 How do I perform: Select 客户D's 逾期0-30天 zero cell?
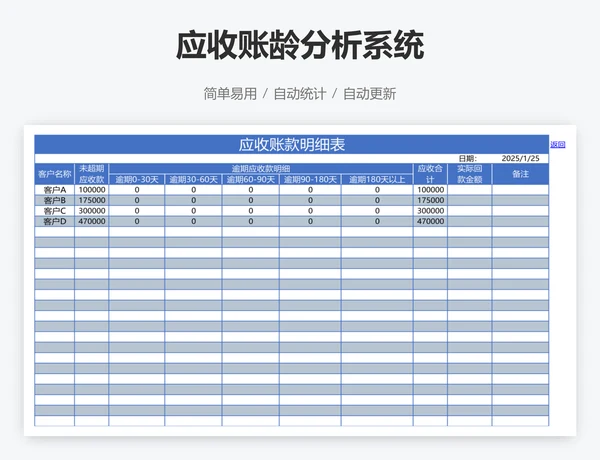[137, 221]
